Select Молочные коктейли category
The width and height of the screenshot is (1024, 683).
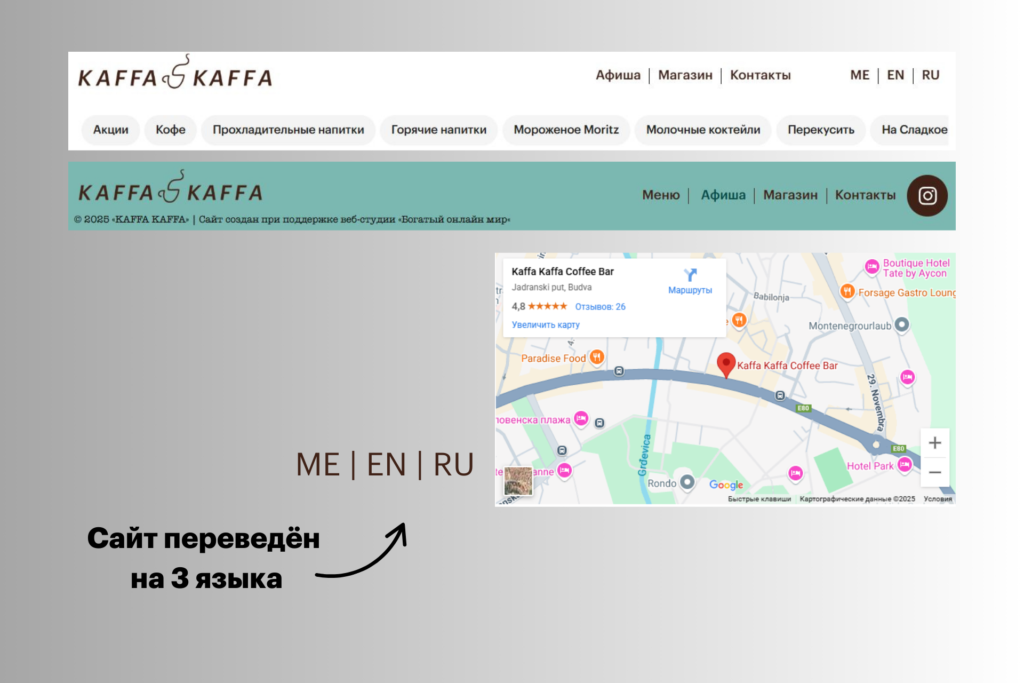click(703, 129)
